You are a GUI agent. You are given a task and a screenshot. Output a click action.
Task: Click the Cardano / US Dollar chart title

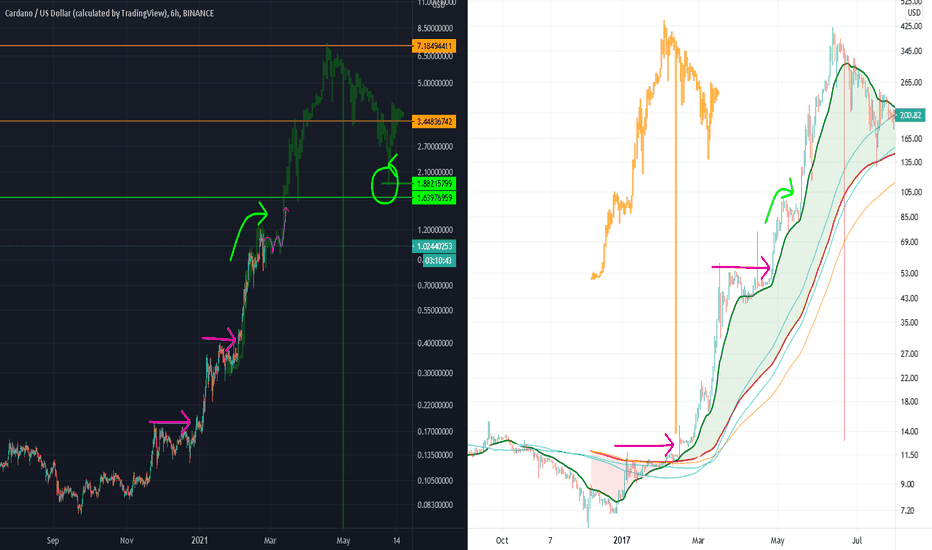(109, 13)
